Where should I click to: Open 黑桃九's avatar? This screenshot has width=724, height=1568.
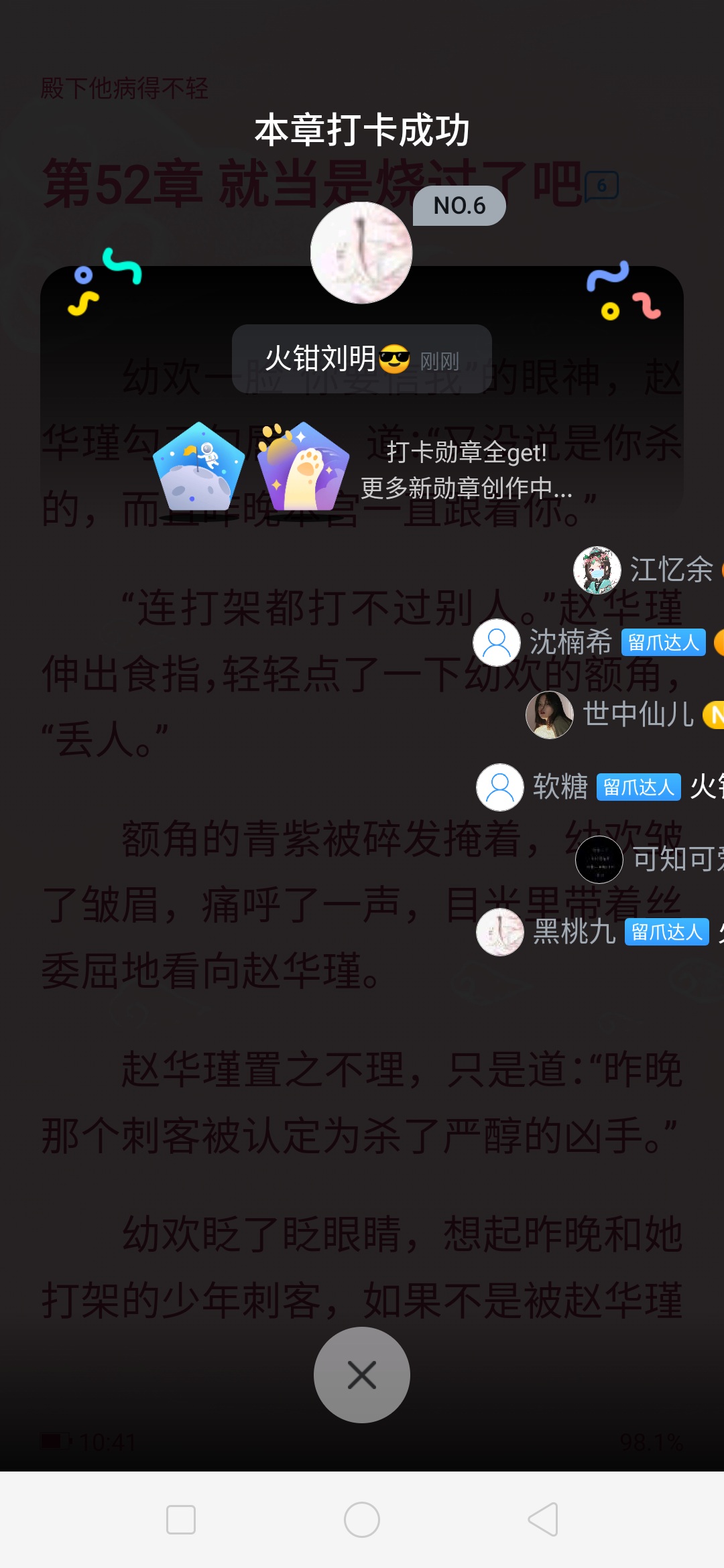500,932
